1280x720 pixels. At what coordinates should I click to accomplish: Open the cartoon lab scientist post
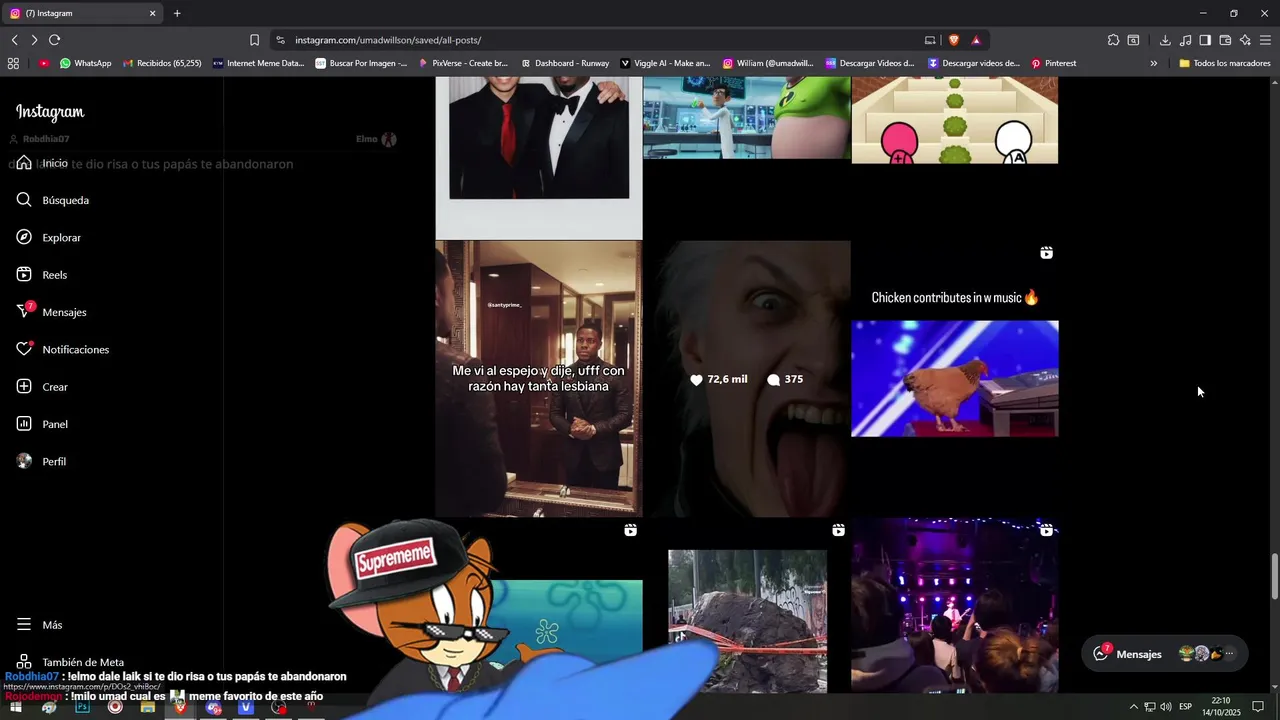[x=747, y=118]
